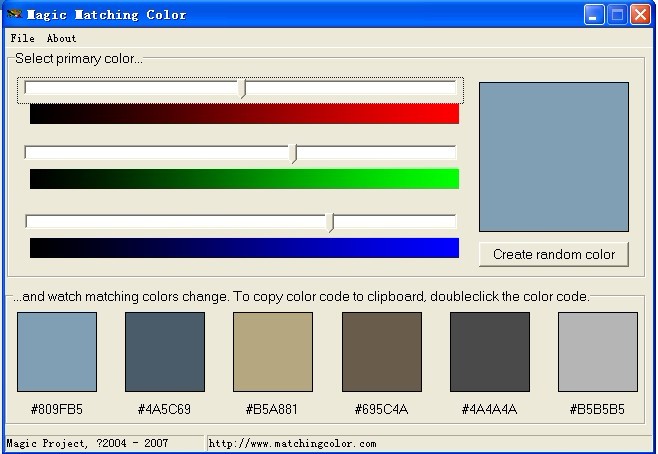Click the matchingcolor.com URL in status bar
This screenshot has width=658, height=454.
(x=292, y=444)
